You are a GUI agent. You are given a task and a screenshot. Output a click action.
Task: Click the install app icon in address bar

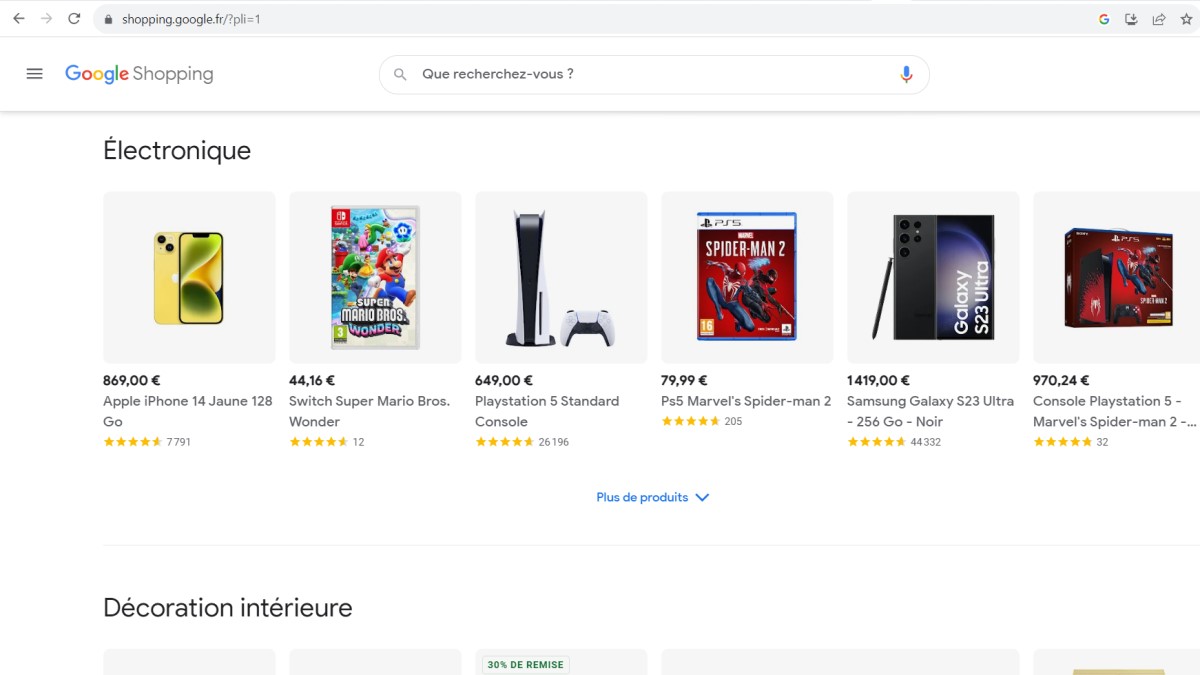[1131, 19]
